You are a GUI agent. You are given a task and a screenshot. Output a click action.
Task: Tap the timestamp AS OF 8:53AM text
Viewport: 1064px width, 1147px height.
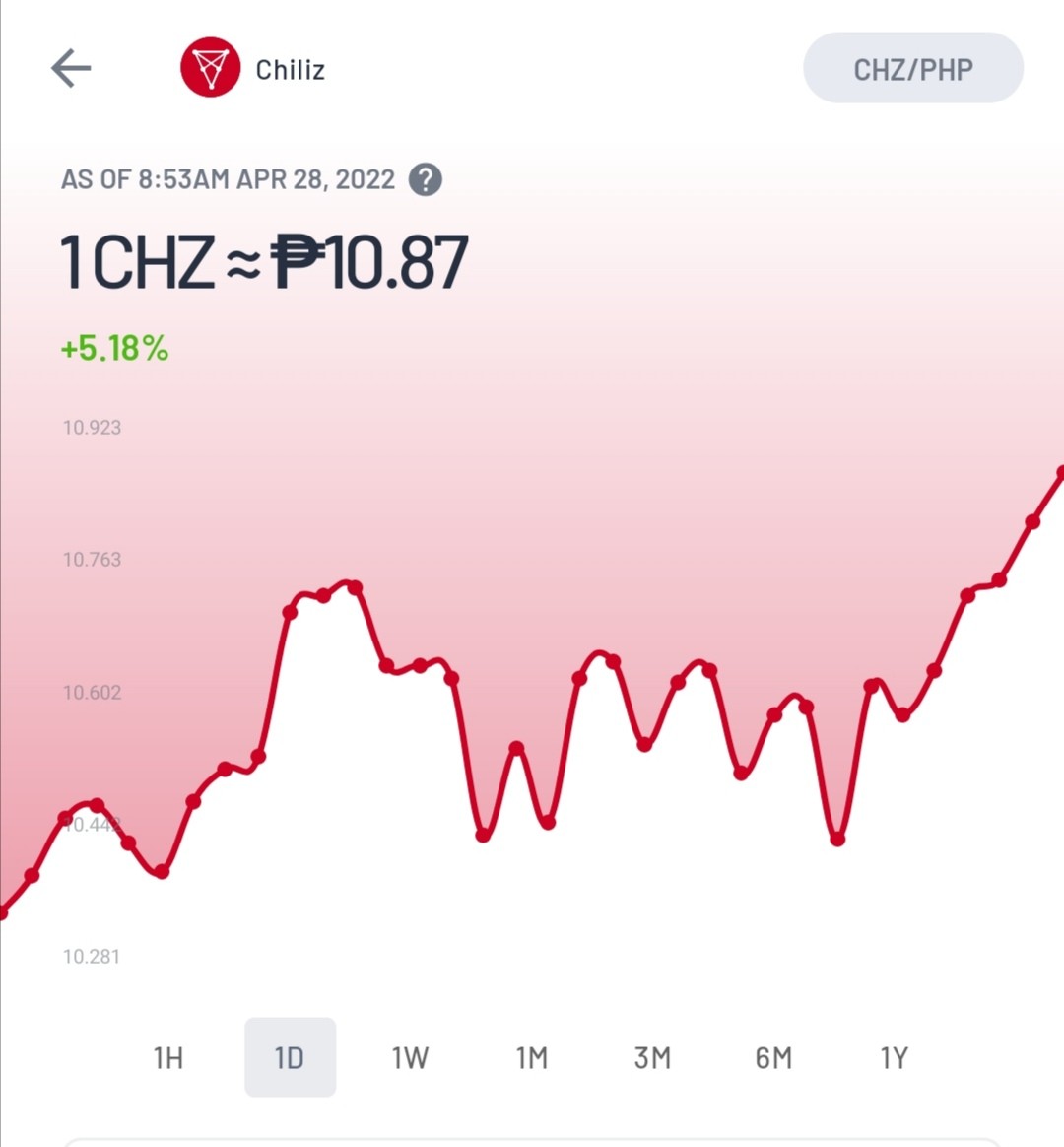click(x=228, y=179)
